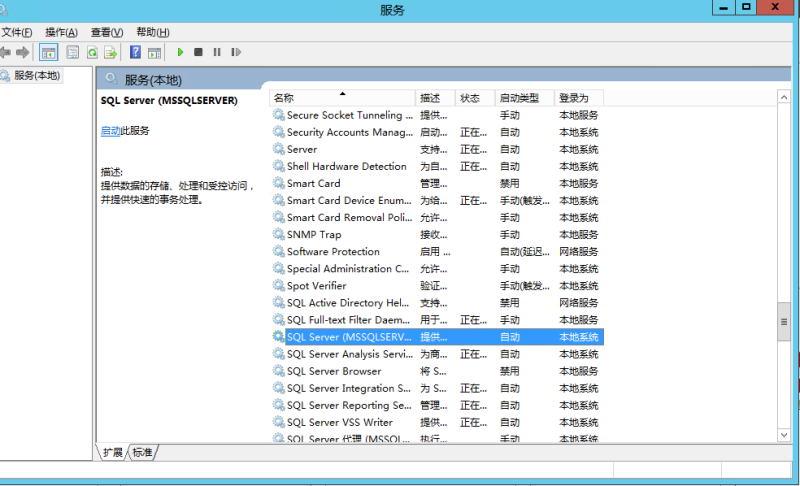Open the Properties toolbar icon
The width and height of the screenshot is (800, 486).
point(72,52)
